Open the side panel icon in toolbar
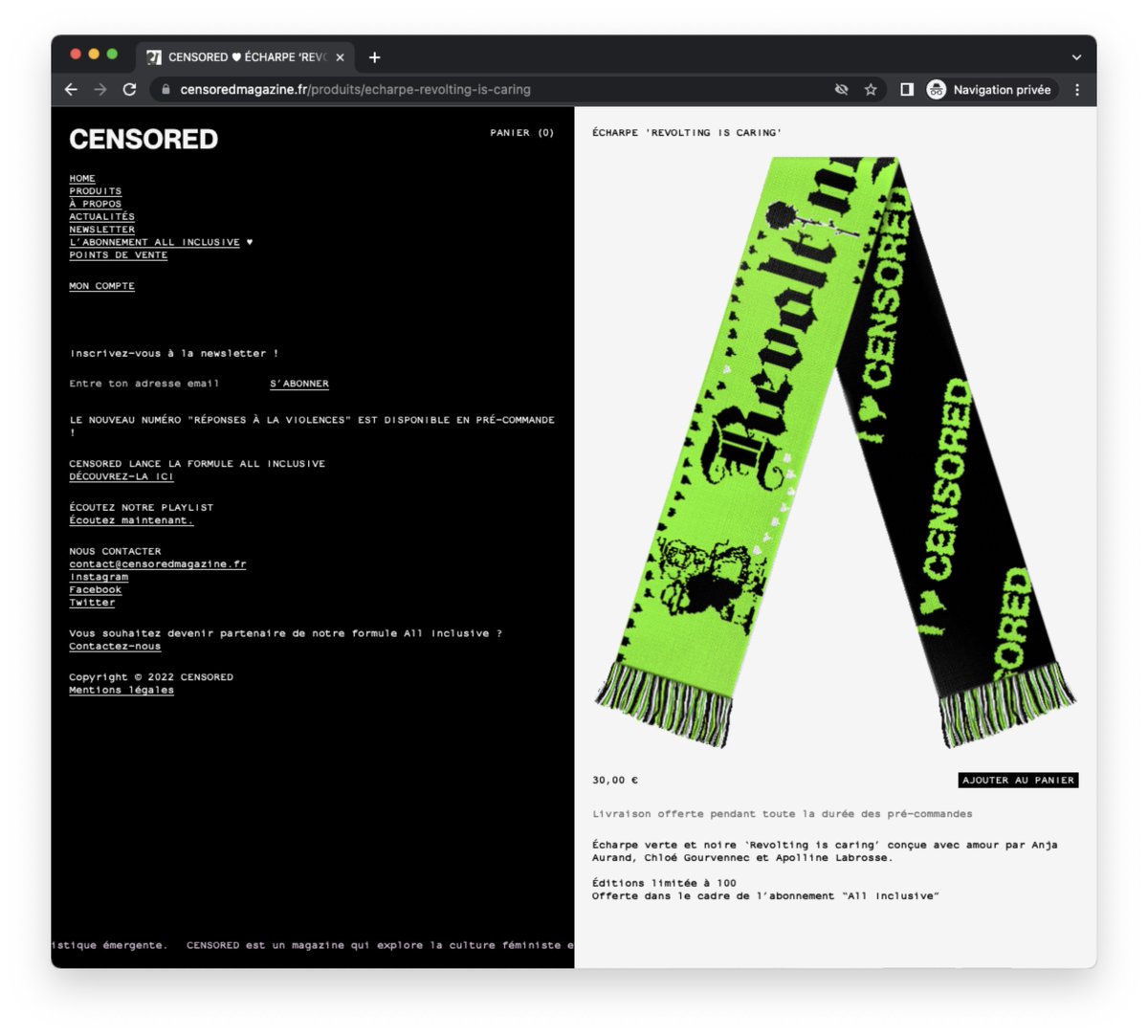The width and height of the screenshot is (1148, 1036). 907,89
